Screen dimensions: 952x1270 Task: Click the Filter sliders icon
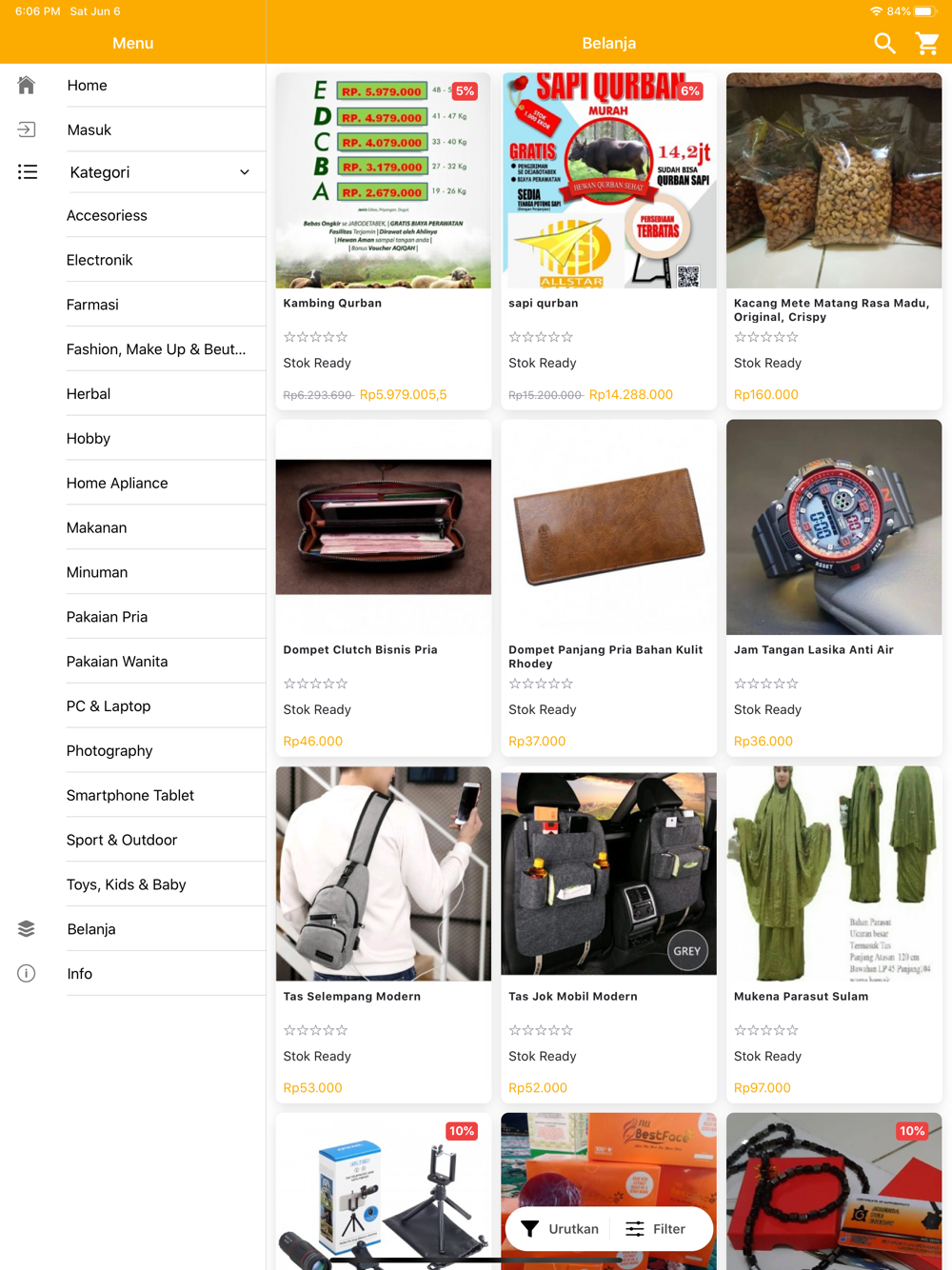pyautogui.click(x=635, y=1229)
